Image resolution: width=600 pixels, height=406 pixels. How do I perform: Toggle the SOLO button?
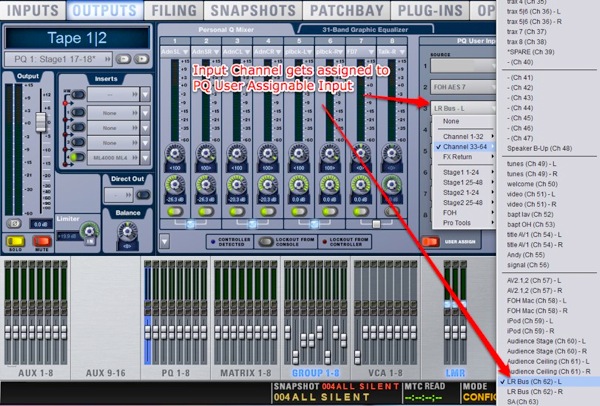click(x=16, y=241)
